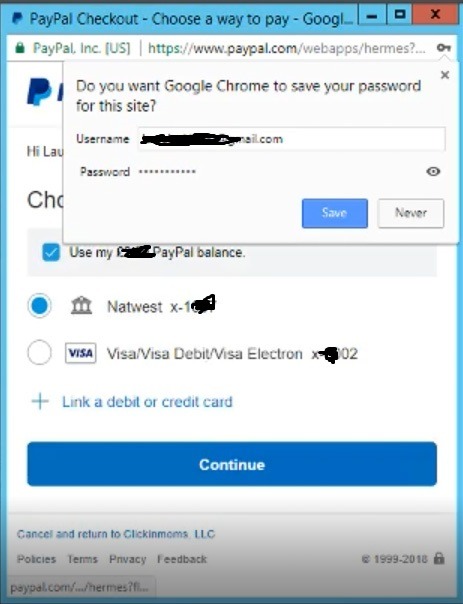463x604 pixels.
Task: Click the footer padlock icon
Action: [439, 558]
